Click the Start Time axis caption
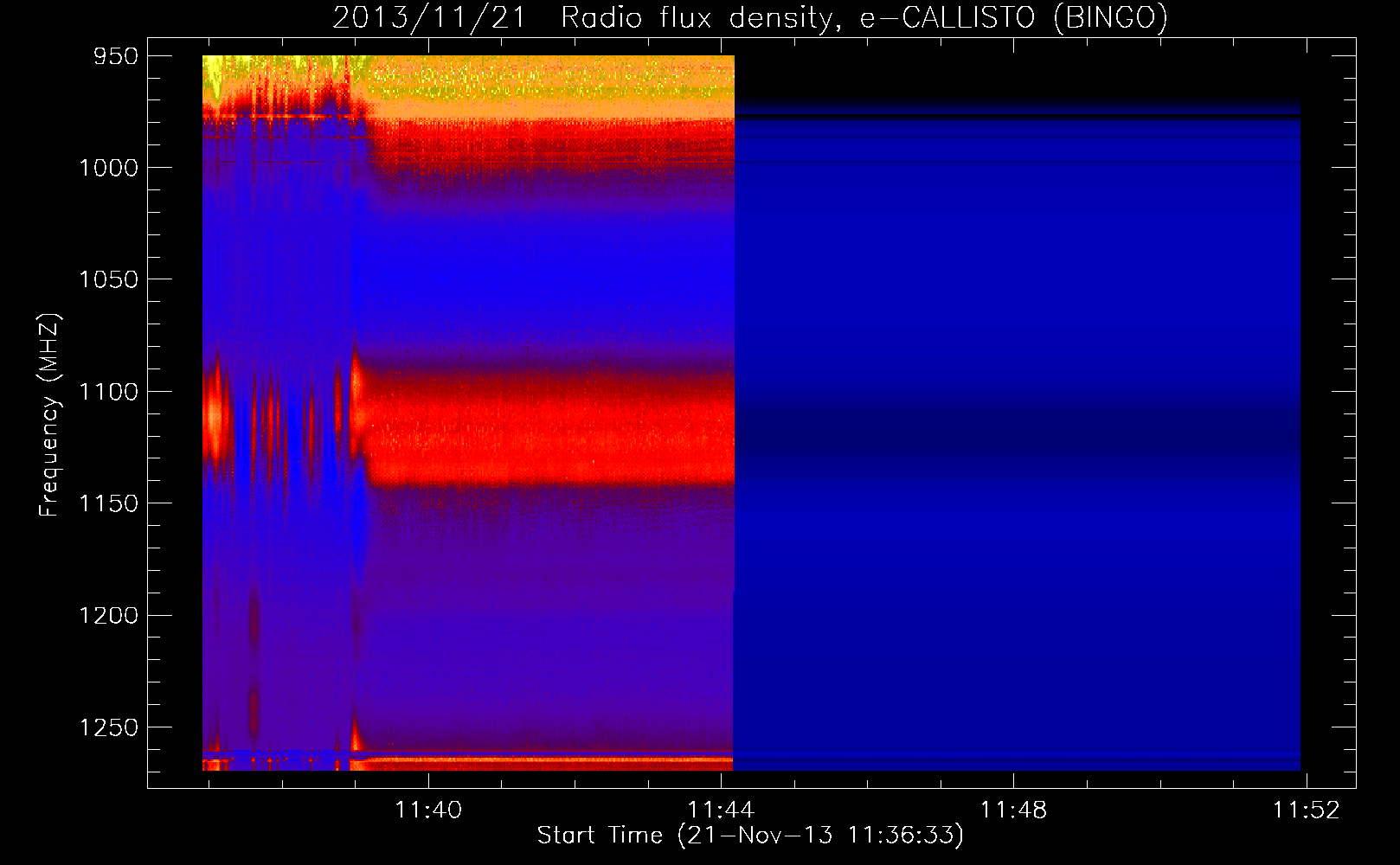Screen dimensions: 1400x865 tap(750, 836)
